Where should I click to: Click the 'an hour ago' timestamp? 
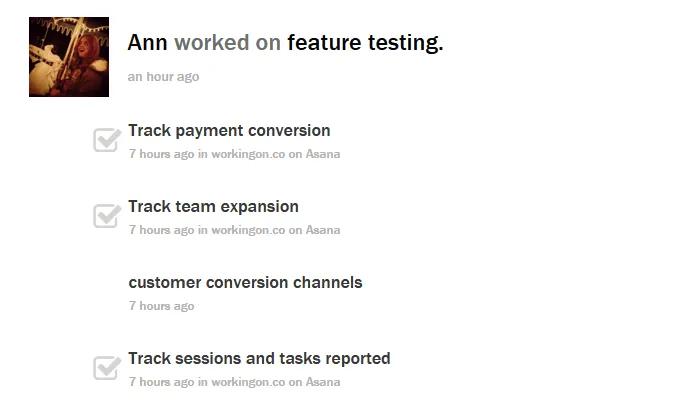point(163,77)
